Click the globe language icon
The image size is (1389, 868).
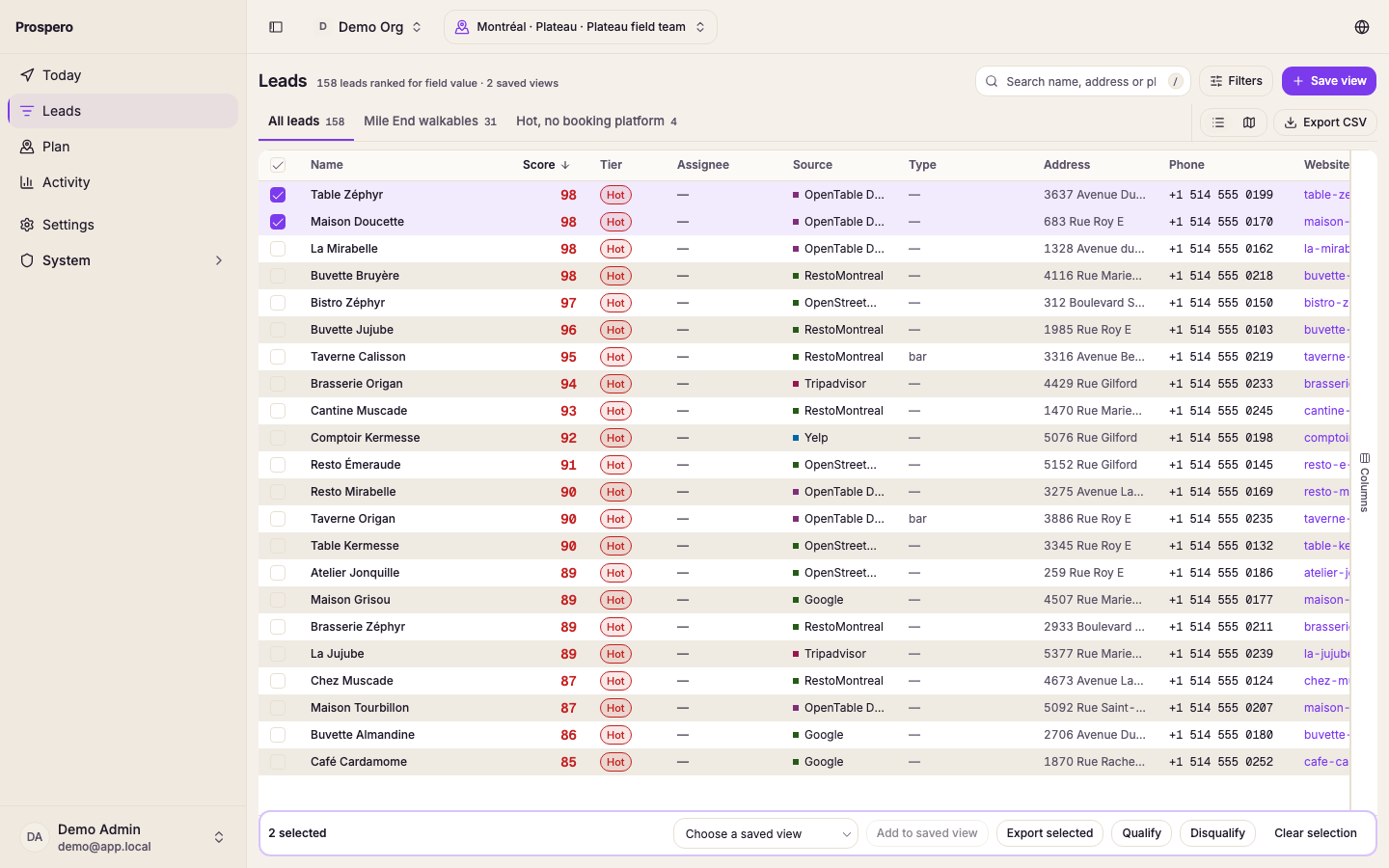1362,27
